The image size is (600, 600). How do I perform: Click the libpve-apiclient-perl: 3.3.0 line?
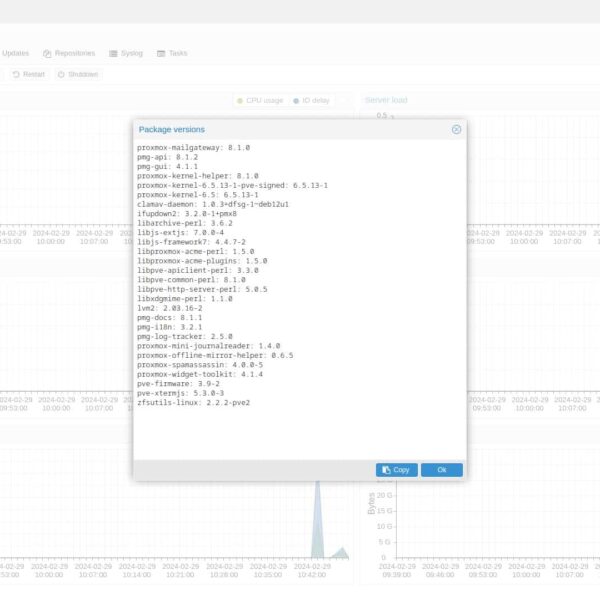click(197, 271)
